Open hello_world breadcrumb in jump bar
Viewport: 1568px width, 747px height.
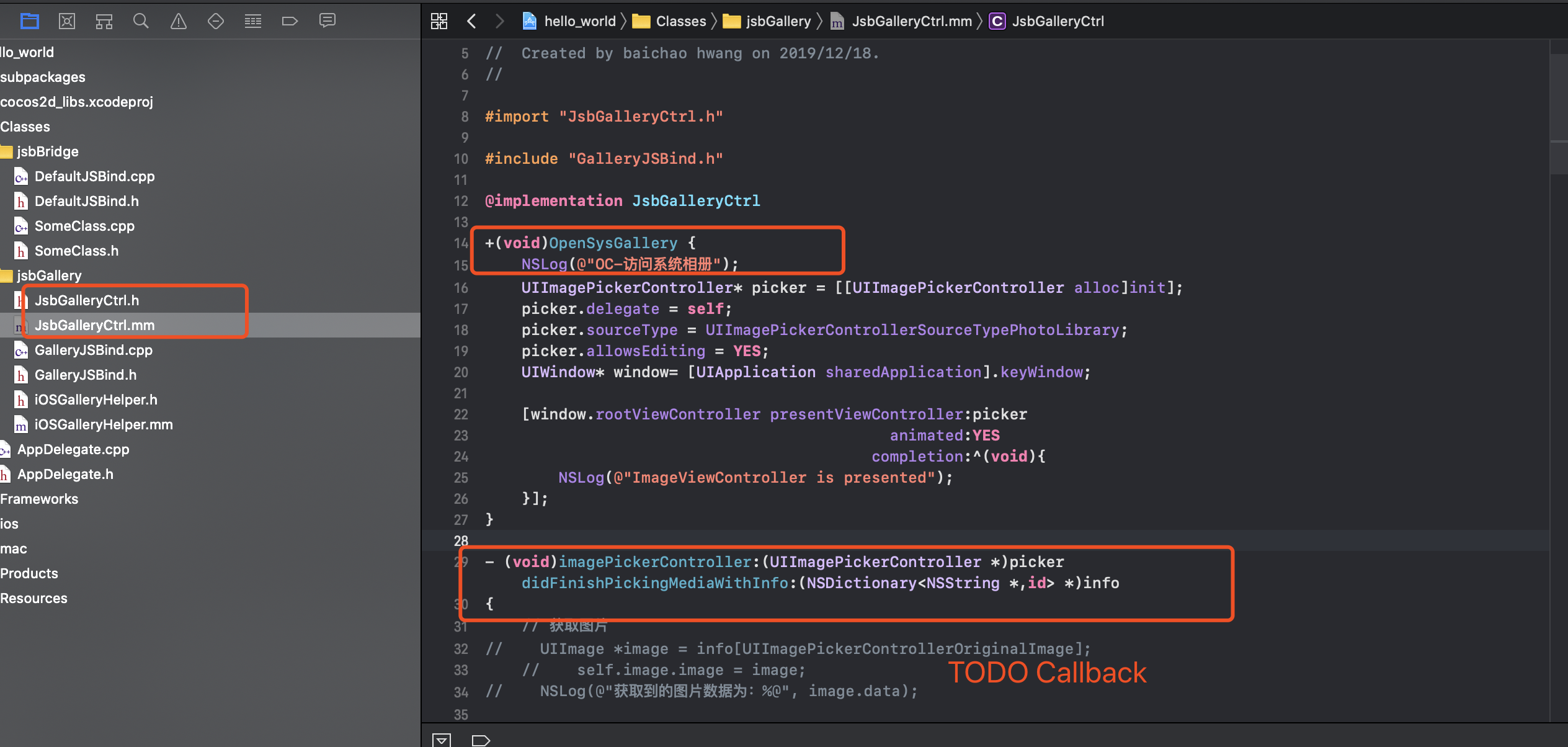tap(579, 21)
